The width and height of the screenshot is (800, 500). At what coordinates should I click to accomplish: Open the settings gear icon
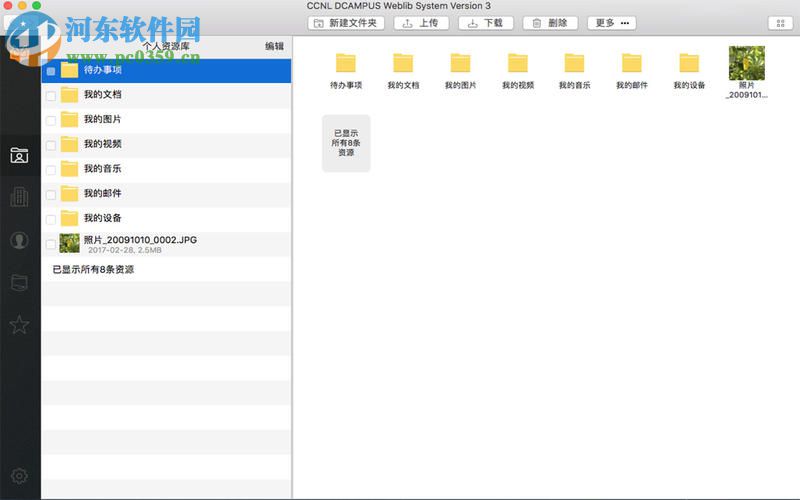click(19, 476)
